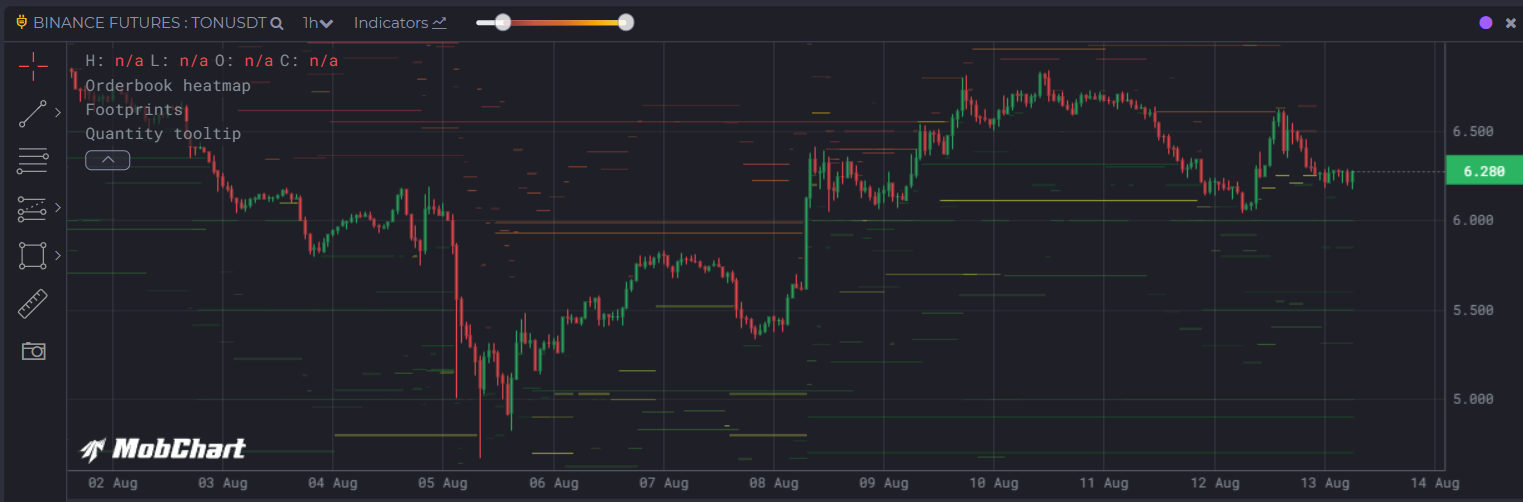Click the 6.500 price axis label

pyautogui.click(x=1473, y=132)
